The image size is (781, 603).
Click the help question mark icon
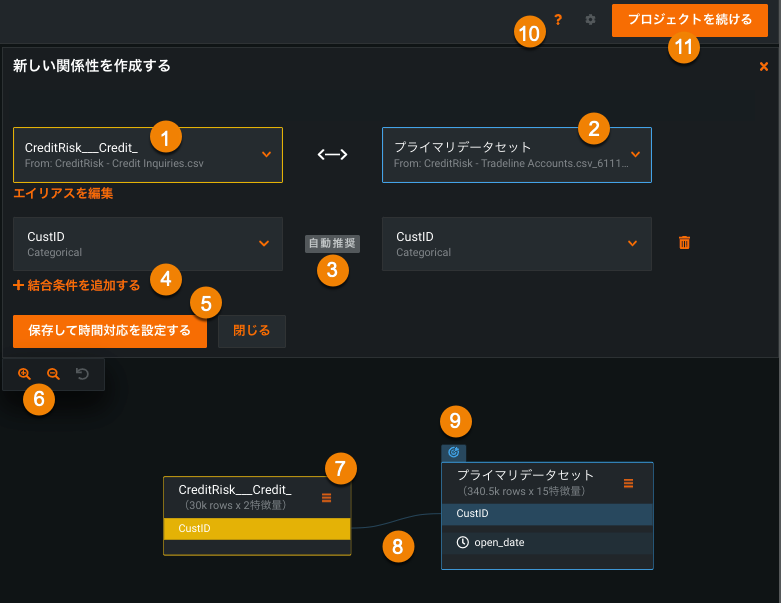pyautogui.click(x=558, y=20)
